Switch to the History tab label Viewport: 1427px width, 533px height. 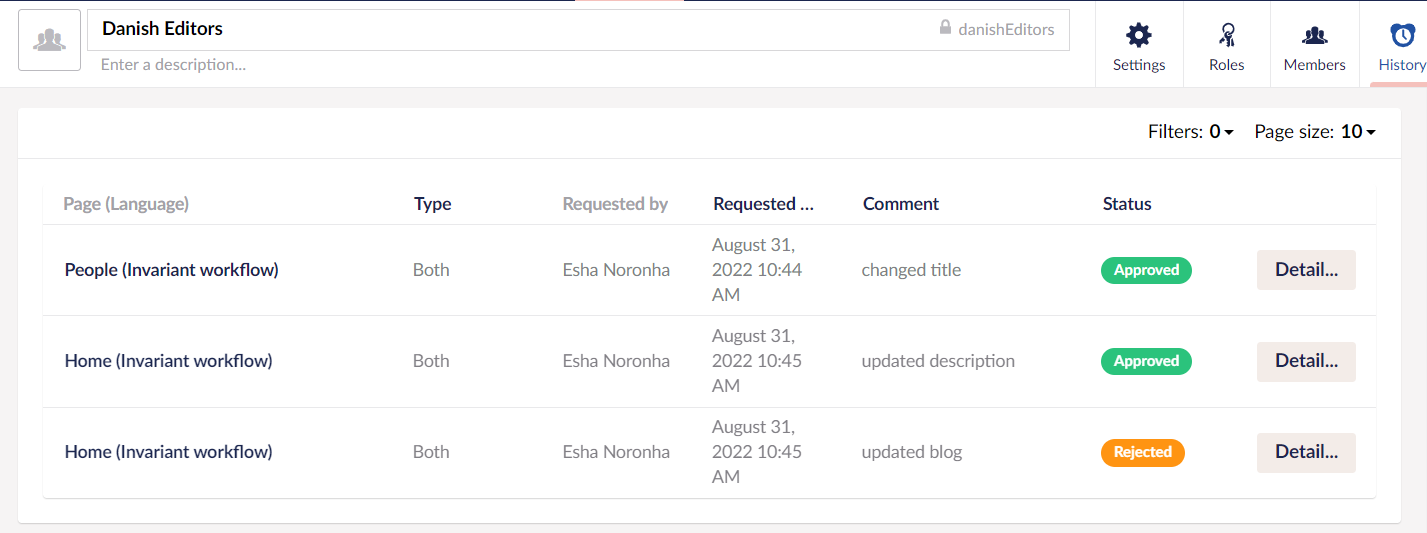[1402, 65]
